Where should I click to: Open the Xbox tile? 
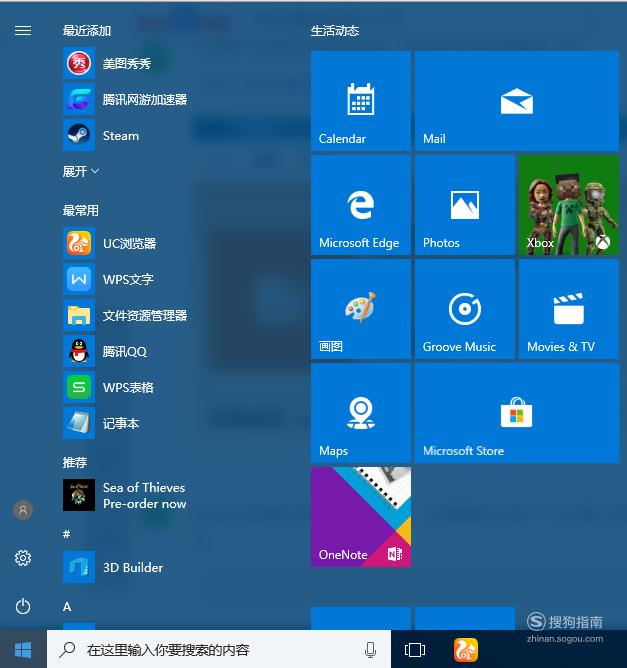pyautogui.click(x=569, y=205)
